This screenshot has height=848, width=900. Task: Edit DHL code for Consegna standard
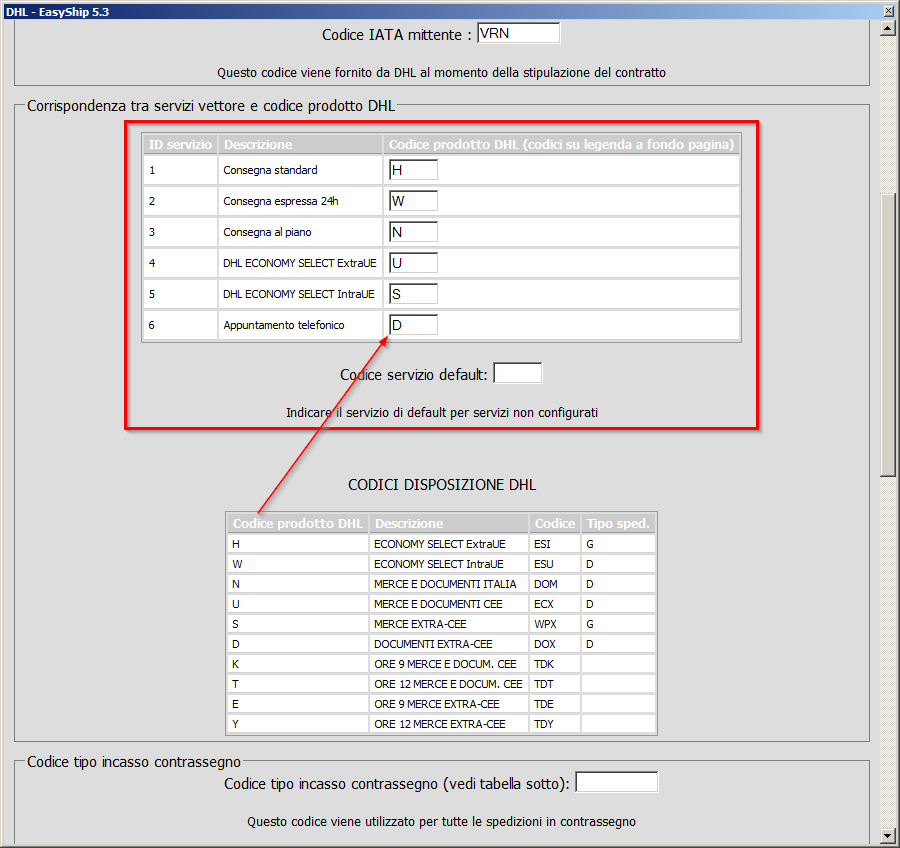tap(413, 170)
